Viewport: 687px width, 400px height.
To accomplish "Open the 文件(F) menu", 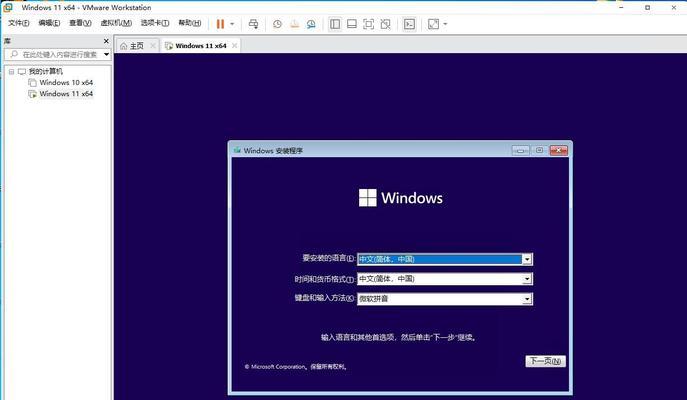I will [x=19, y=23].
